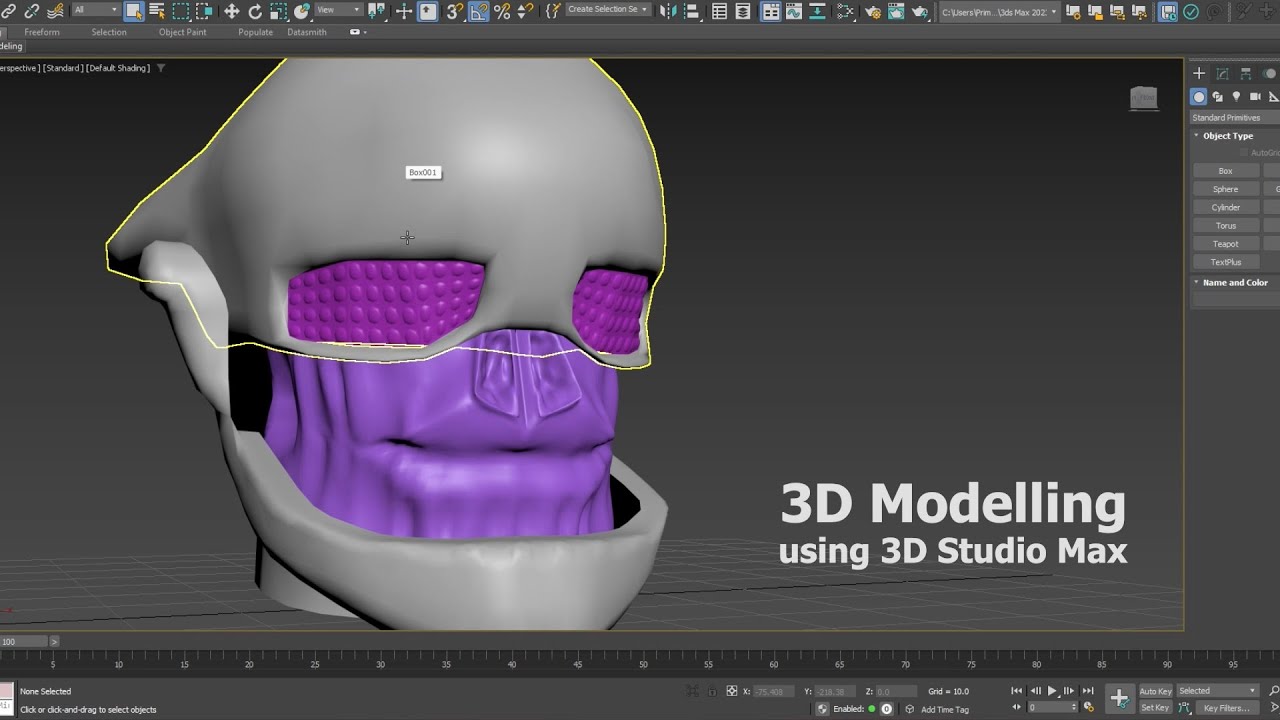Click the Set Key button

1155,707
